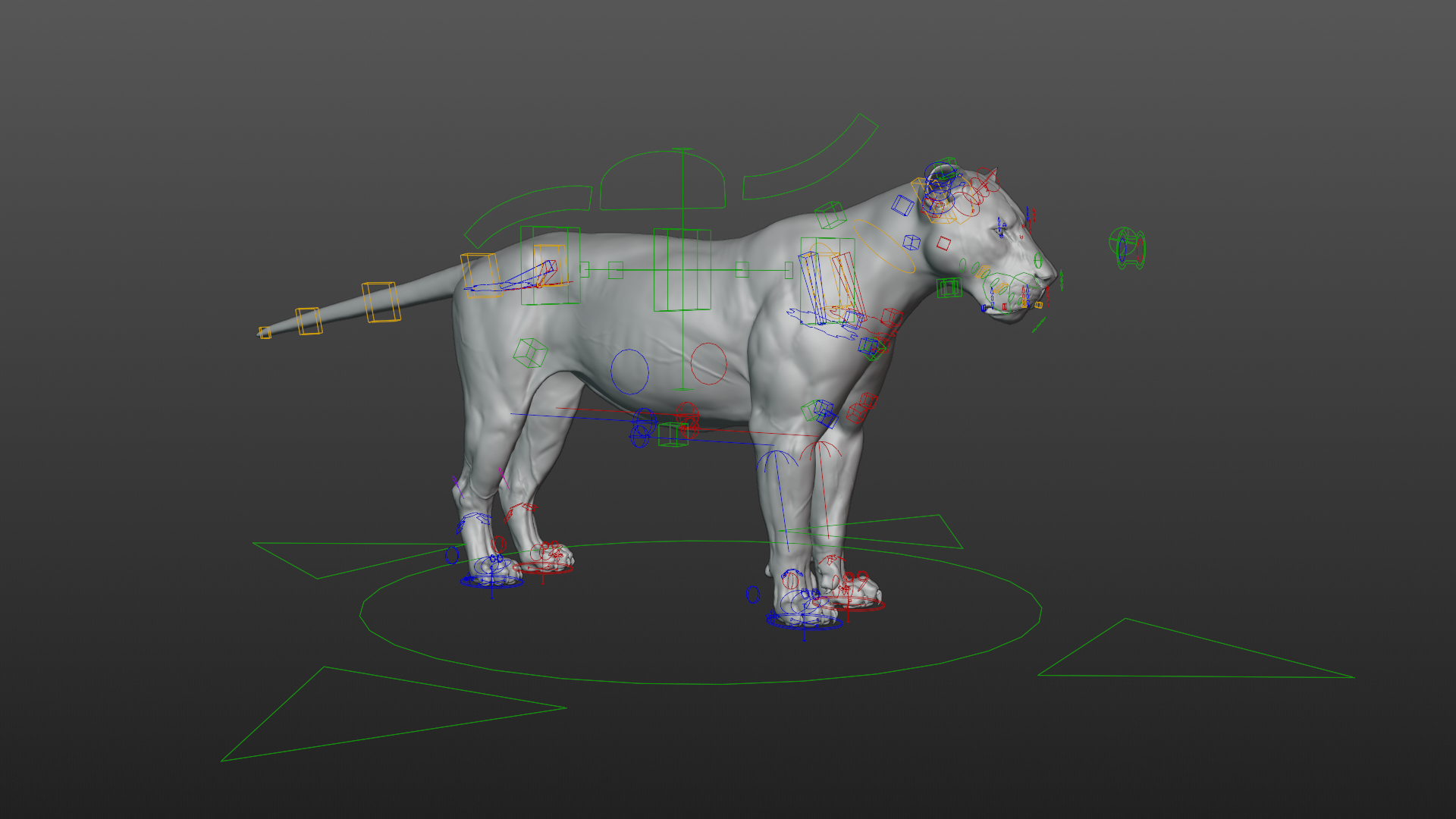Screen dimensions: 1456x819
Task: Click the red square control on the cheek
Action: coord(943,243)
